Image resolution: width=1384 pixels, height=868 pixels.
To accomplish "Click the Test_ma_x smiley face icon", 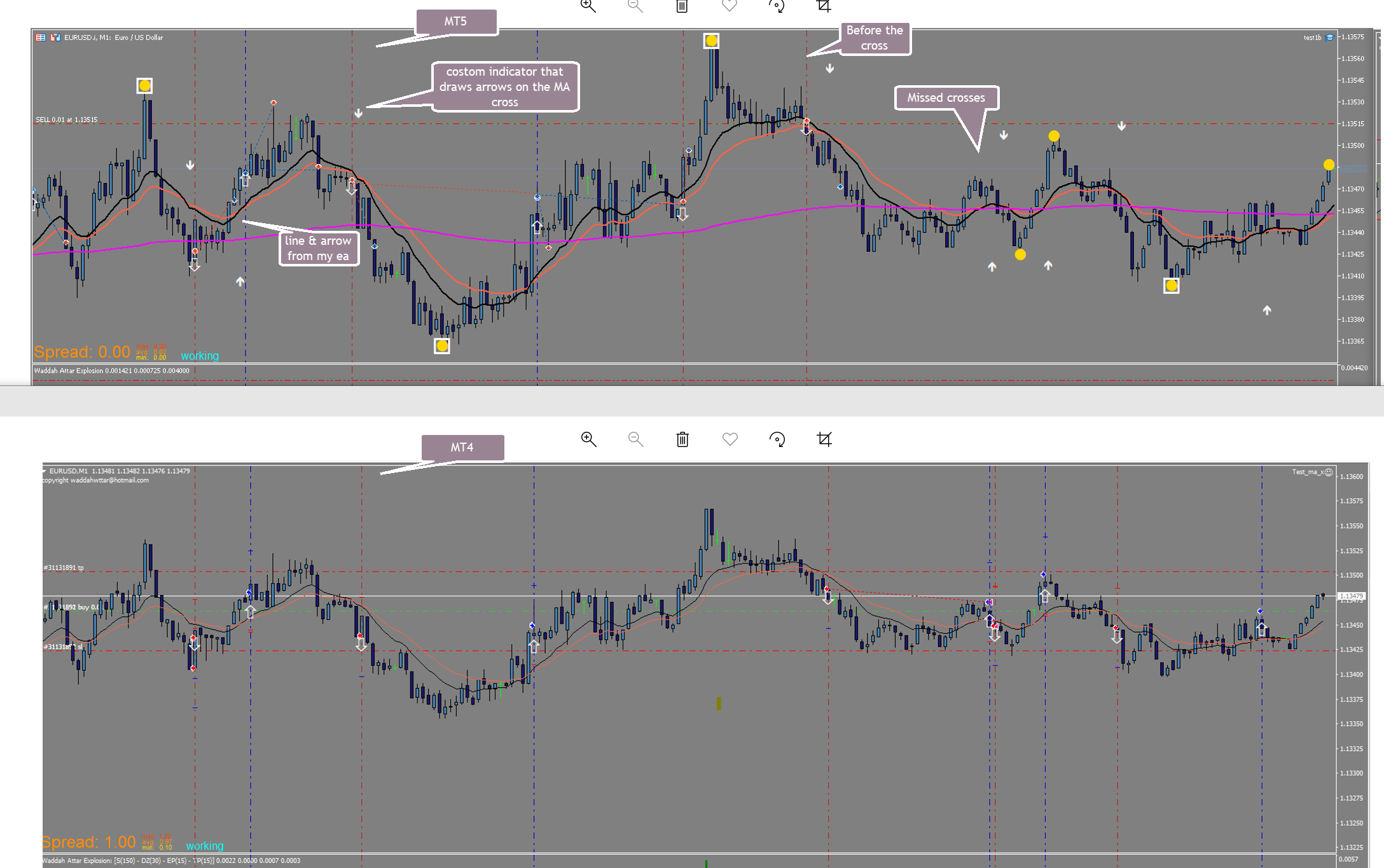I will point(1329,472).
